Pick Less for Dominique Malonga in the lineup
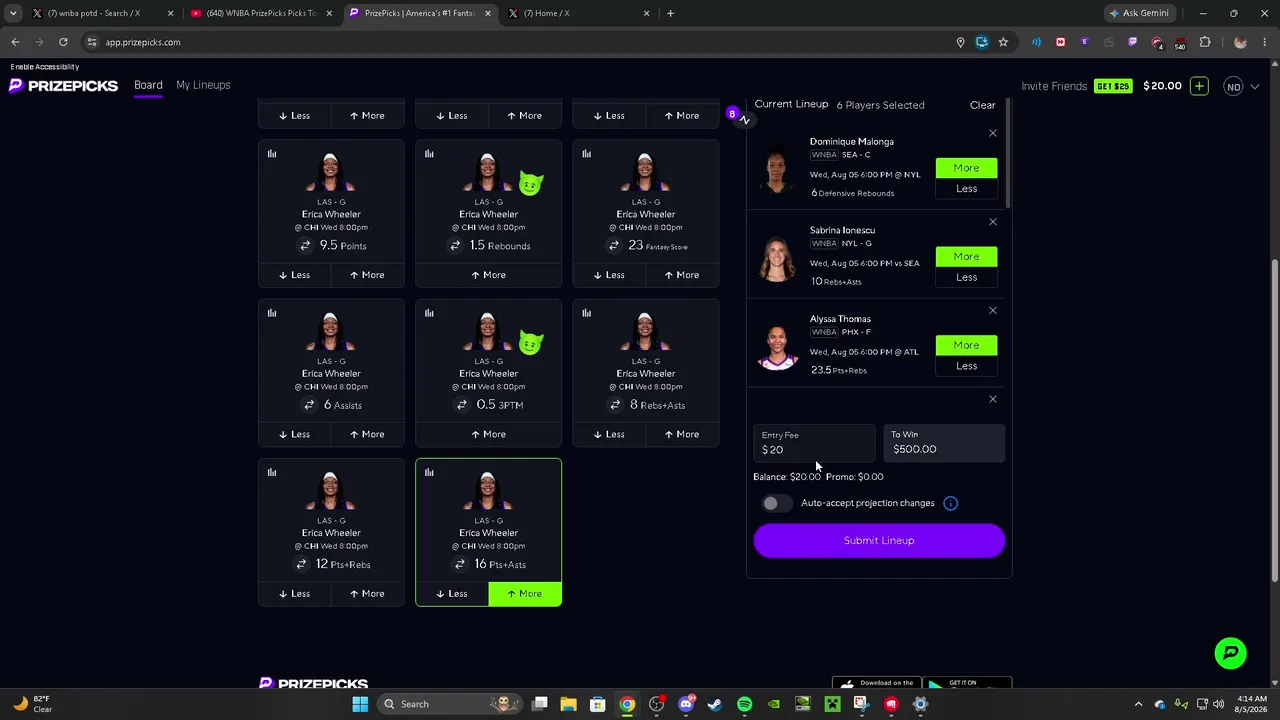The height and width of the screenshot is (720, 1280). pyautogui.click(x=966, y=189)
